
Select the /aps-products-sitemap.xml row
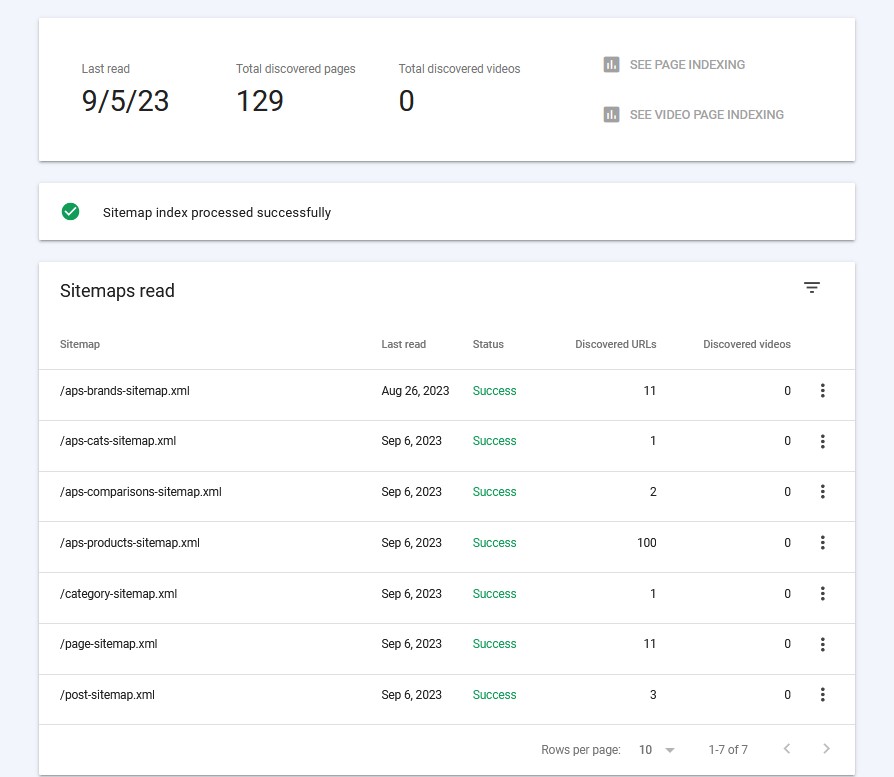tap(447, 547)
